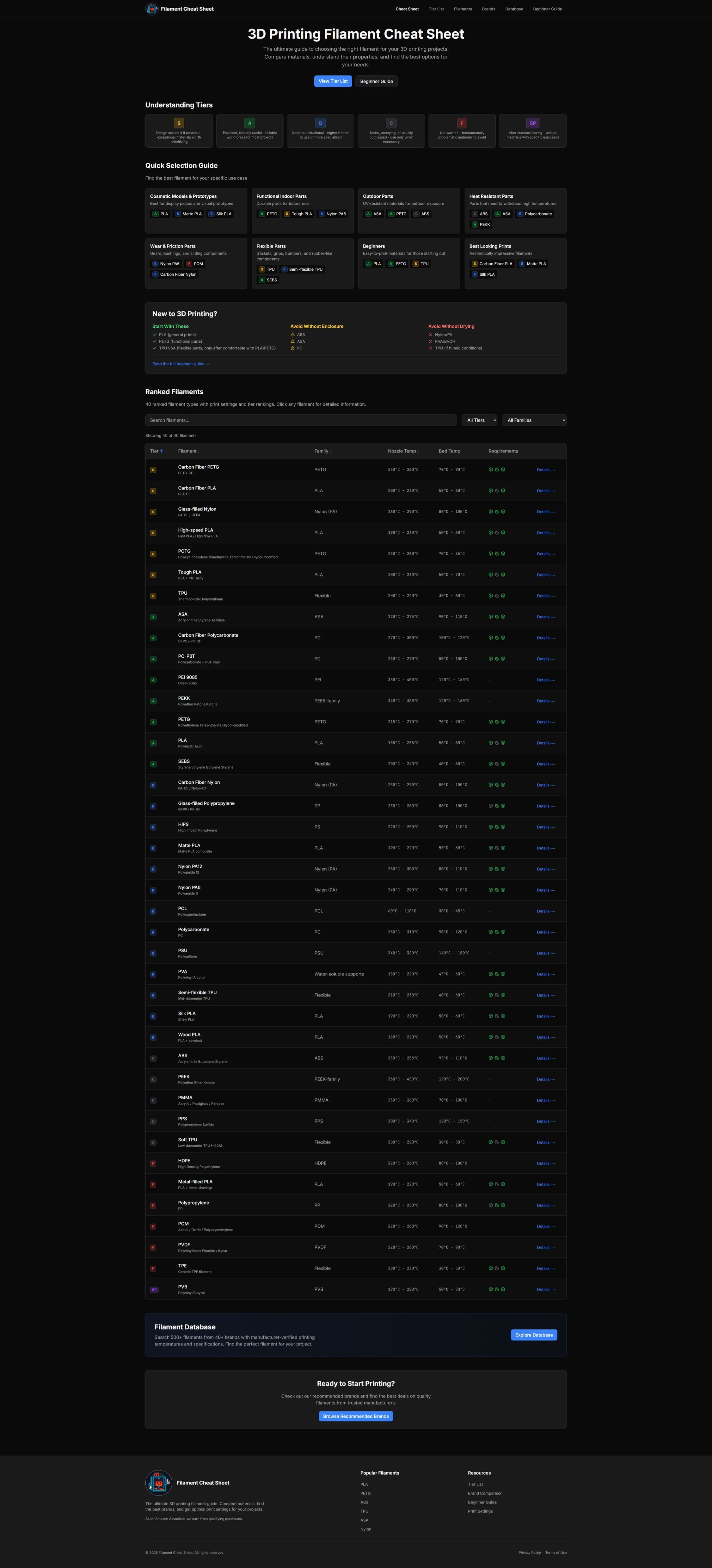Expand sorting on the Filament column header
This screenshot has height=1568, width=712.
point(199,451)
